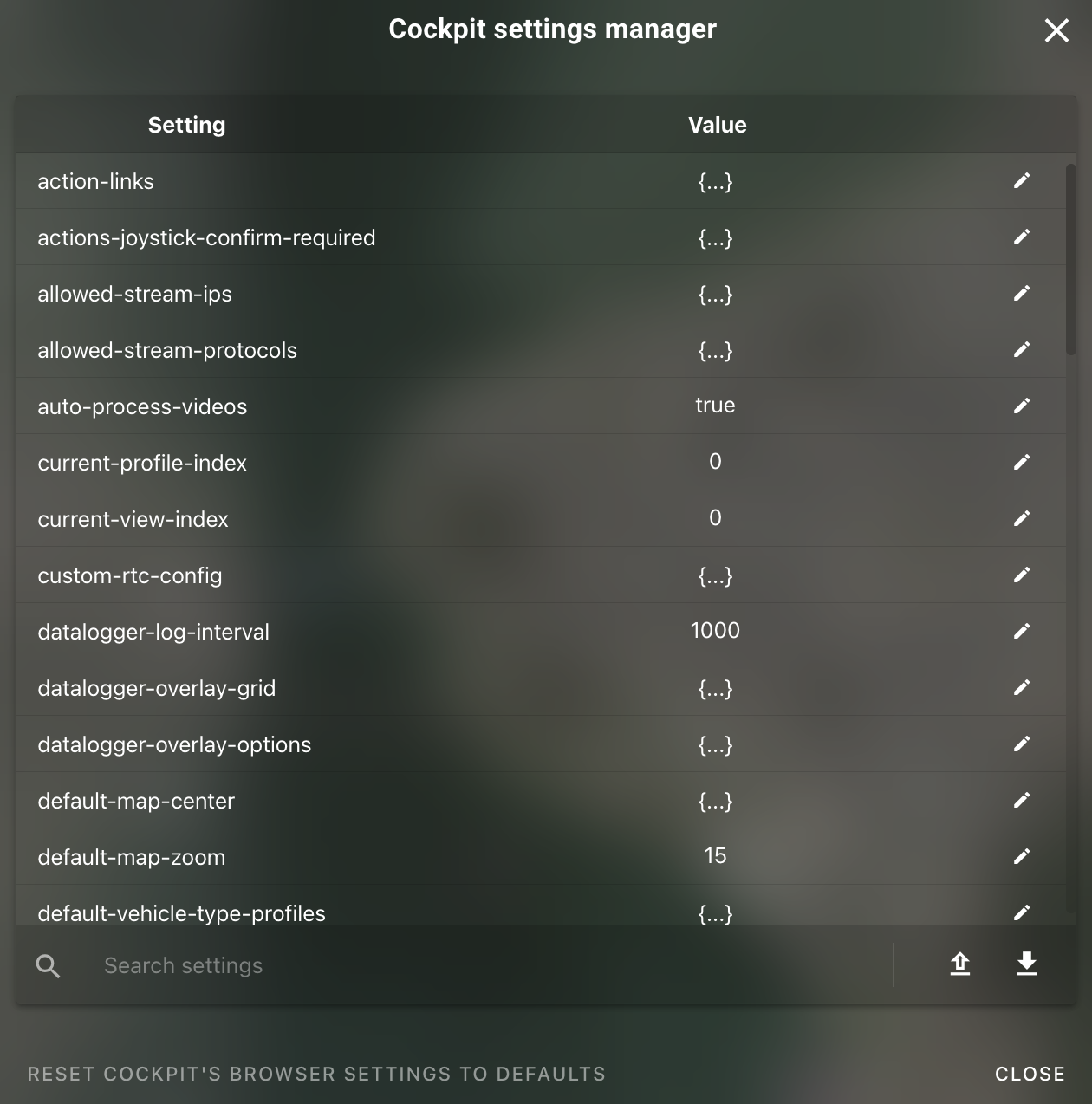Edit the action-links setting value
This screenshot has width=1092, height=1104.
pos(1022,181)
